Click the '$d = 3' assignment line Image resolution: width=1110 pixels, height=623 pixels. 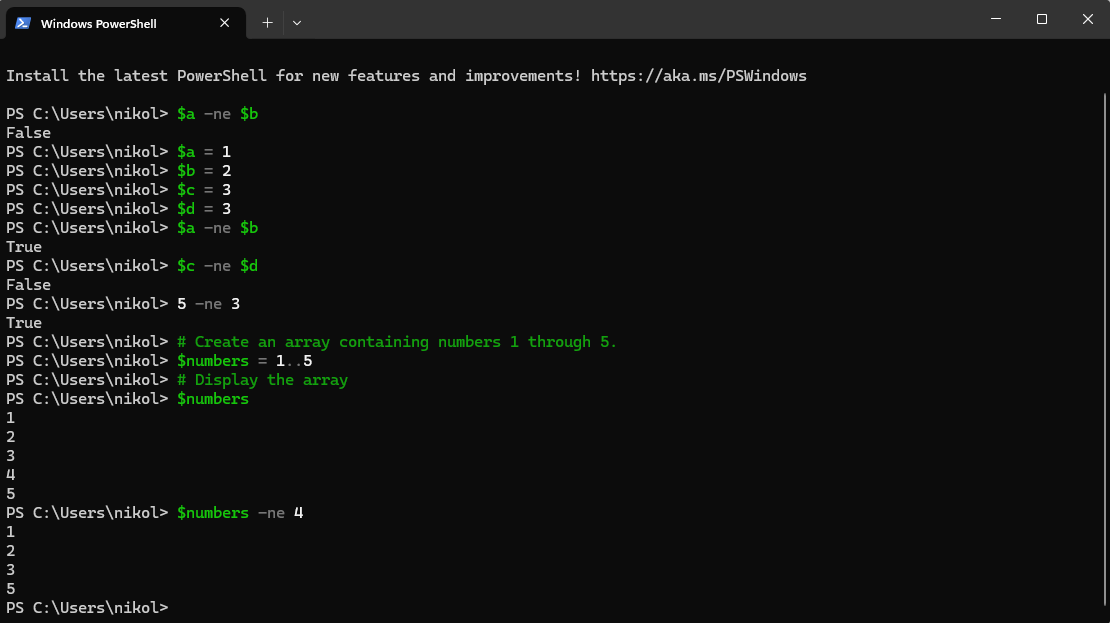pos(119,209)
